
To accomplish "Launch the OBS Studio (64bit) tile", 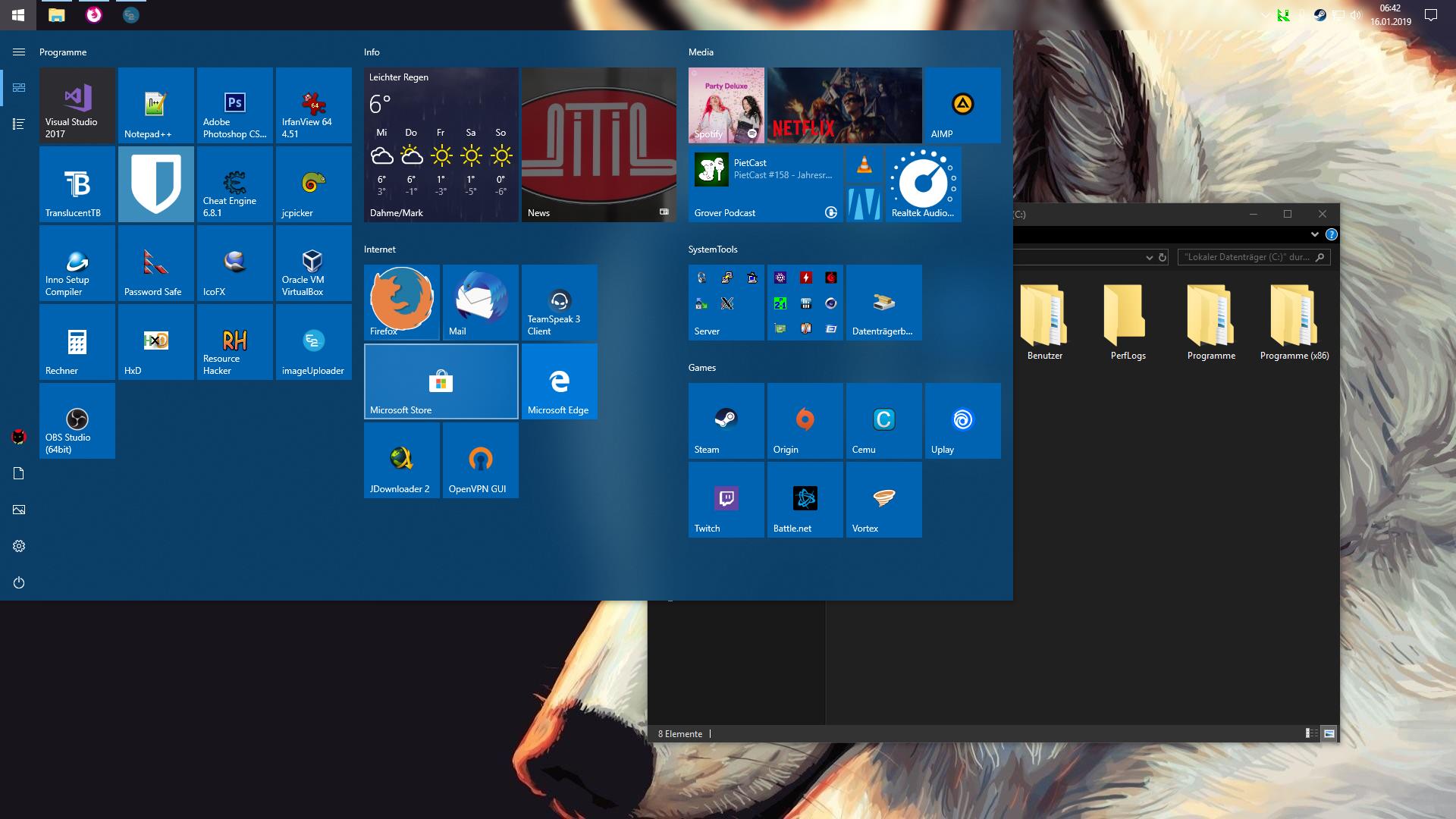I will (x=77, y=421).
